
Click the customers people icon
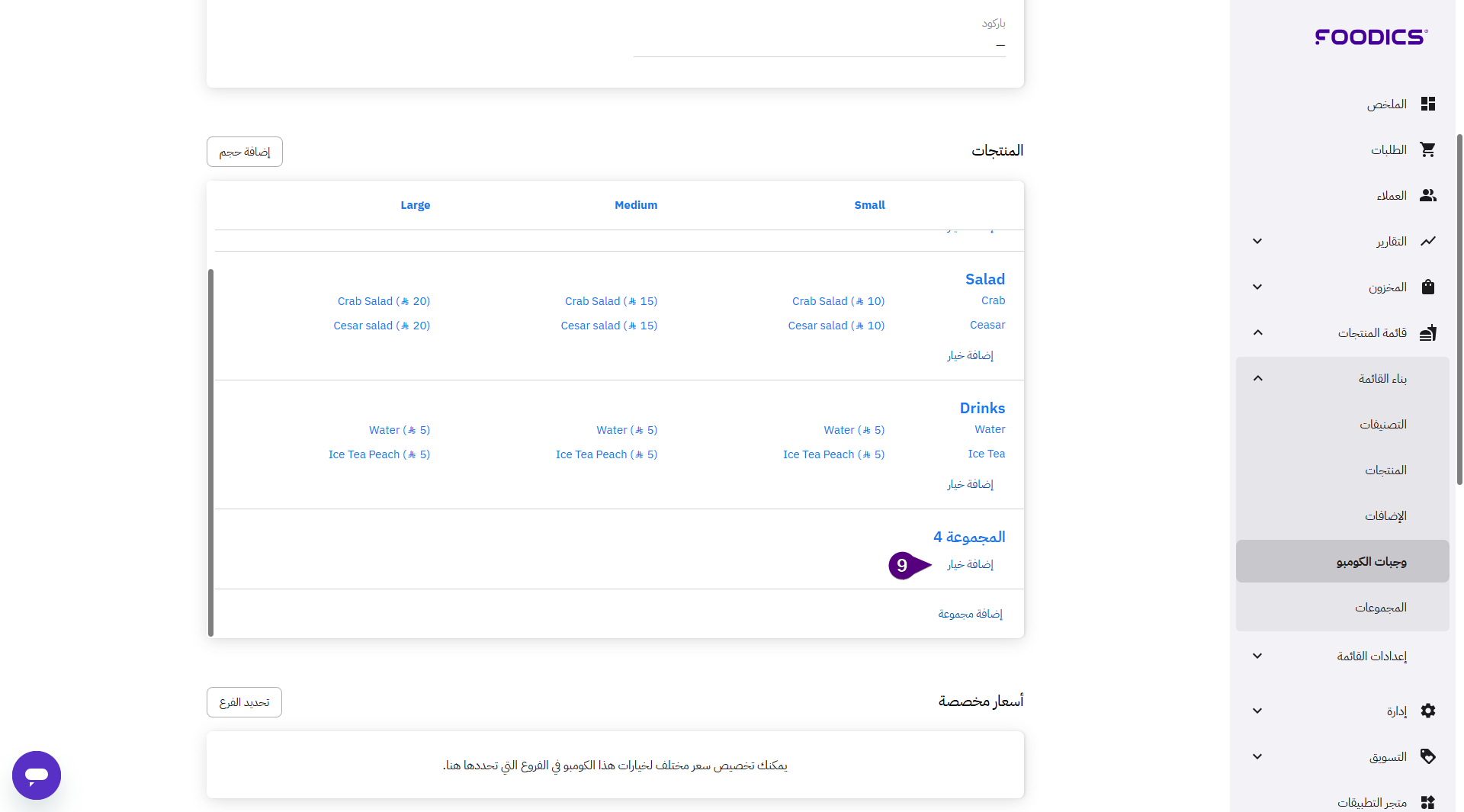(1427, 195)
